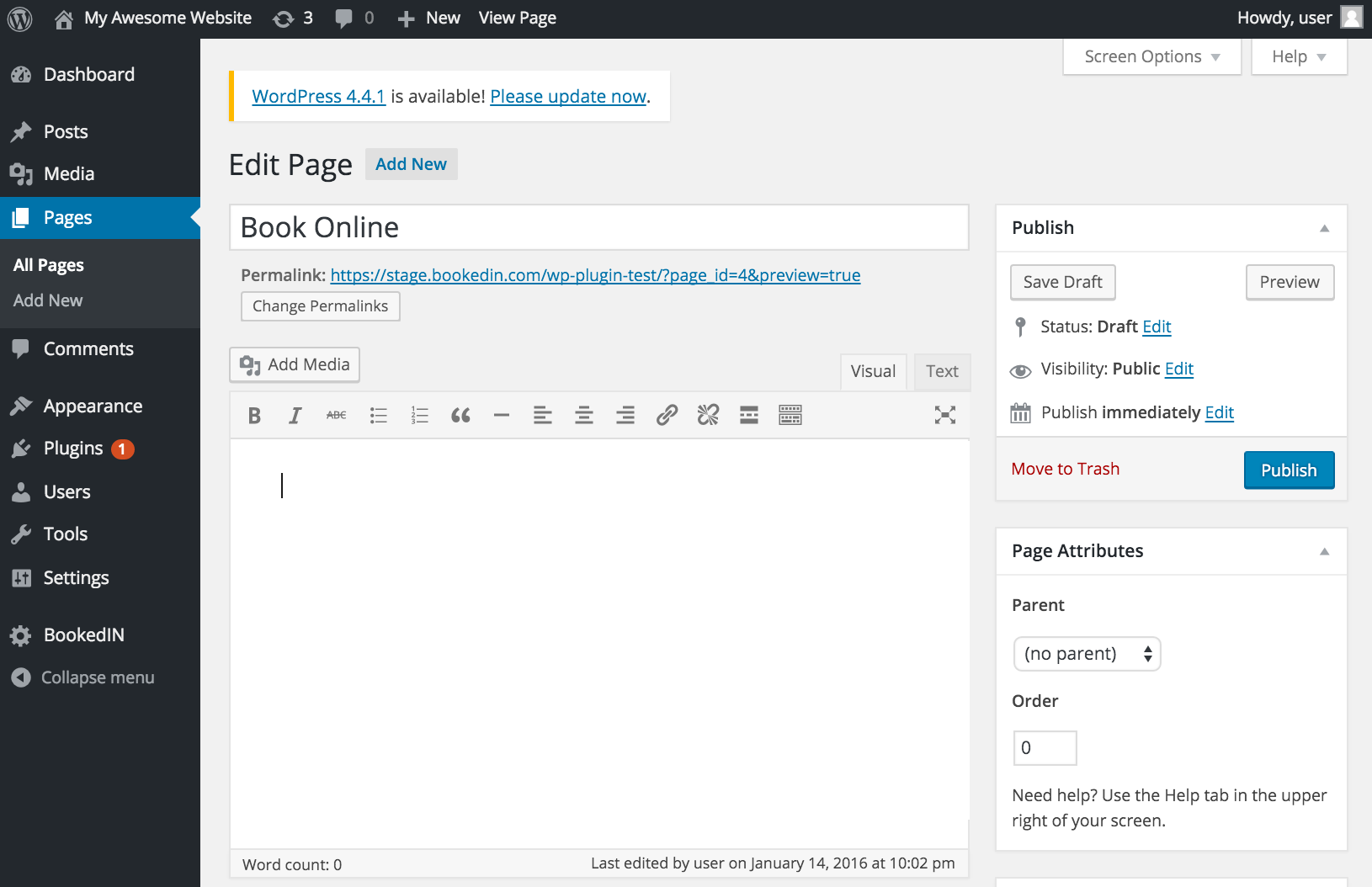The width and height of the screenshot is (1372, 887).
Task: Collapse the Publish box
Action: tap(1324, 228)
